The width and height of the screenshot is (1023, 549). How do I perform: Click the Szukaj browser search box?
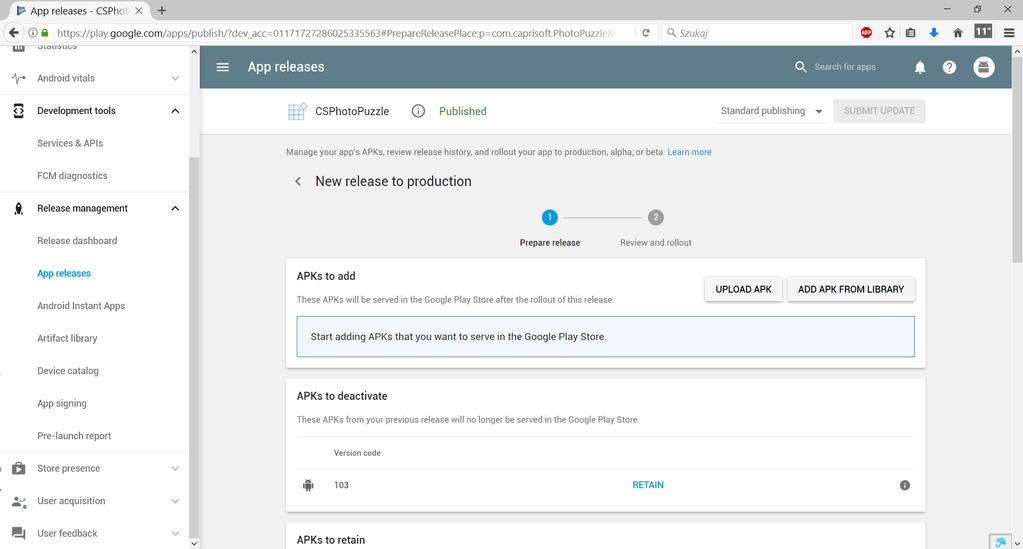click(757, 33)
